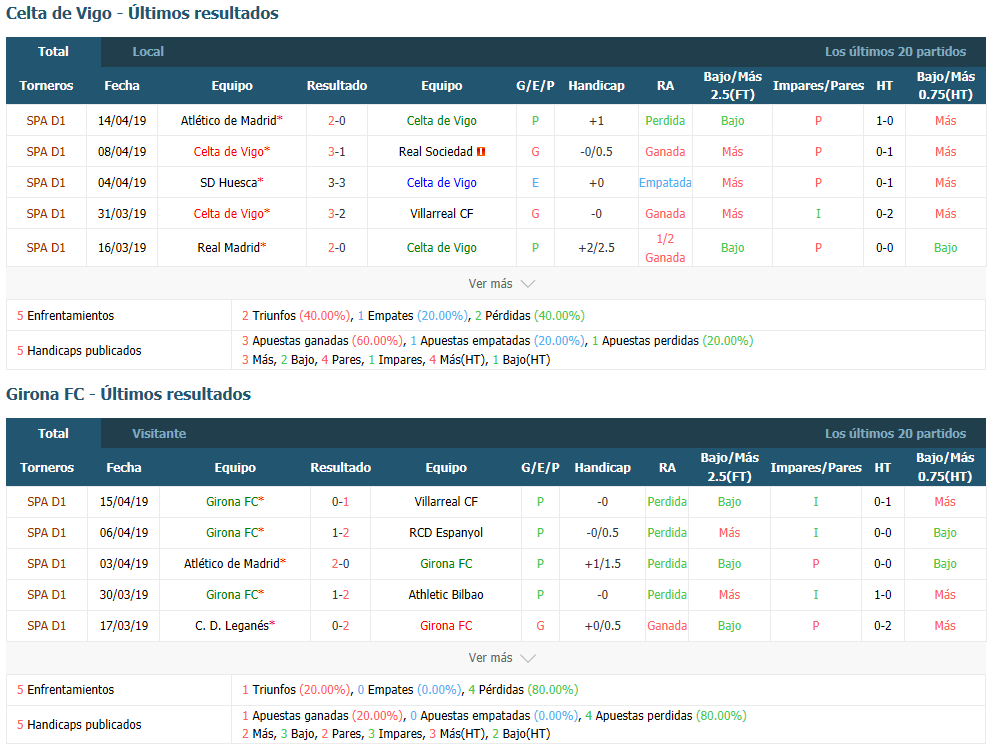Screen dimensions: 992x749
Task: Expand Ver más under Celta de Vigo results
Action: point(501,284)
